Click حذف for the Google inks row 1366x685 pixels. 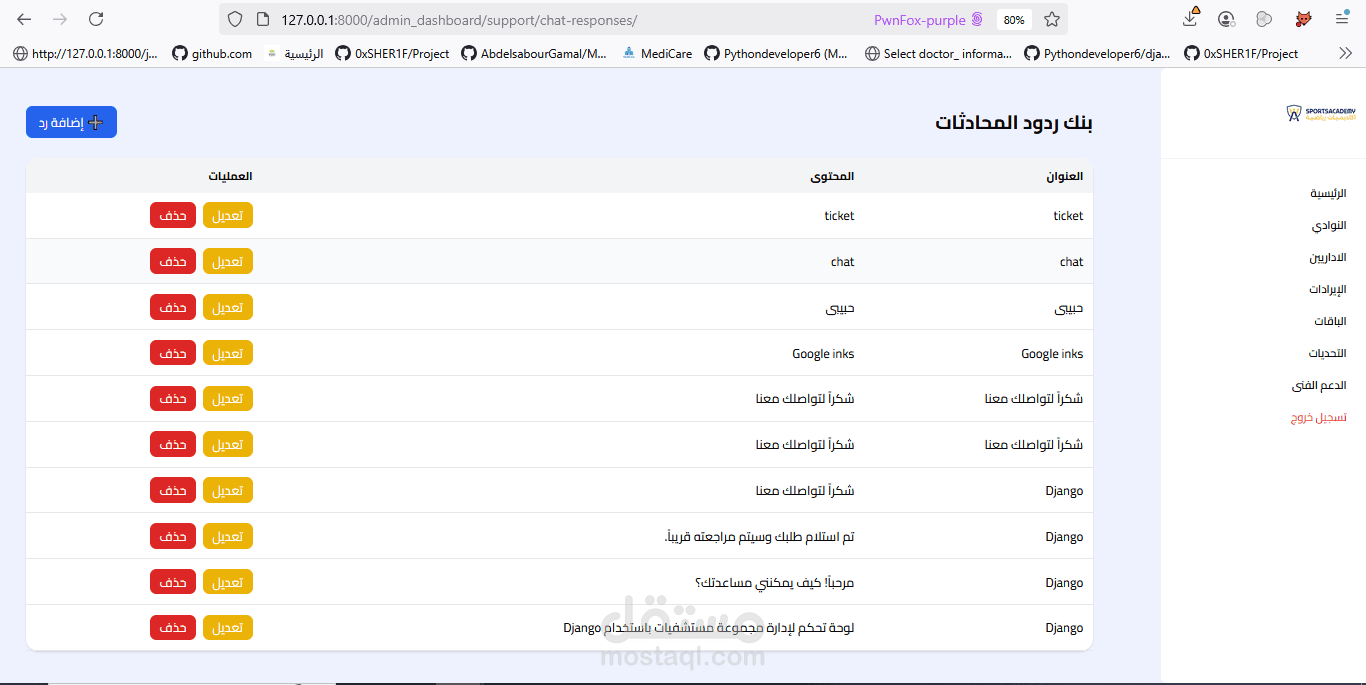(173, 353)
